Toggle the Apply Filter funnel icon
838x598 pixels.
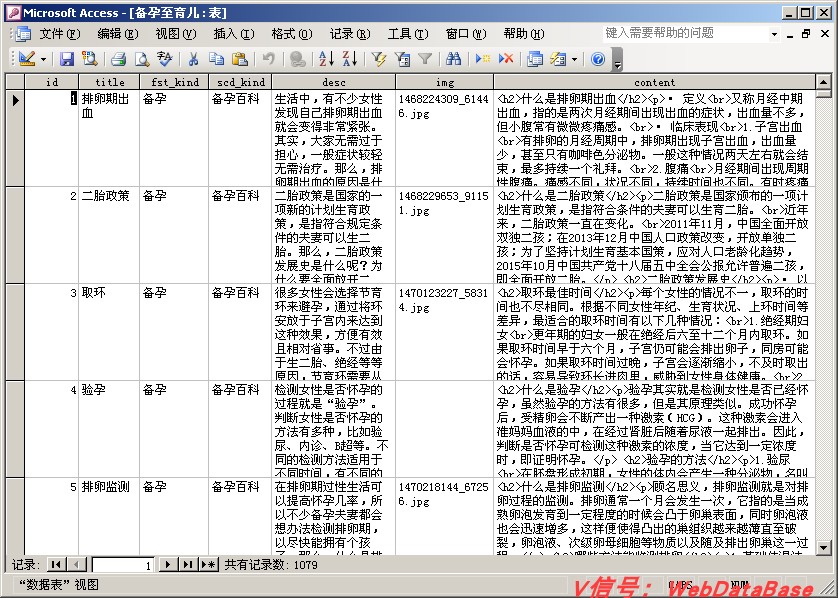click(x=425, y=59)
